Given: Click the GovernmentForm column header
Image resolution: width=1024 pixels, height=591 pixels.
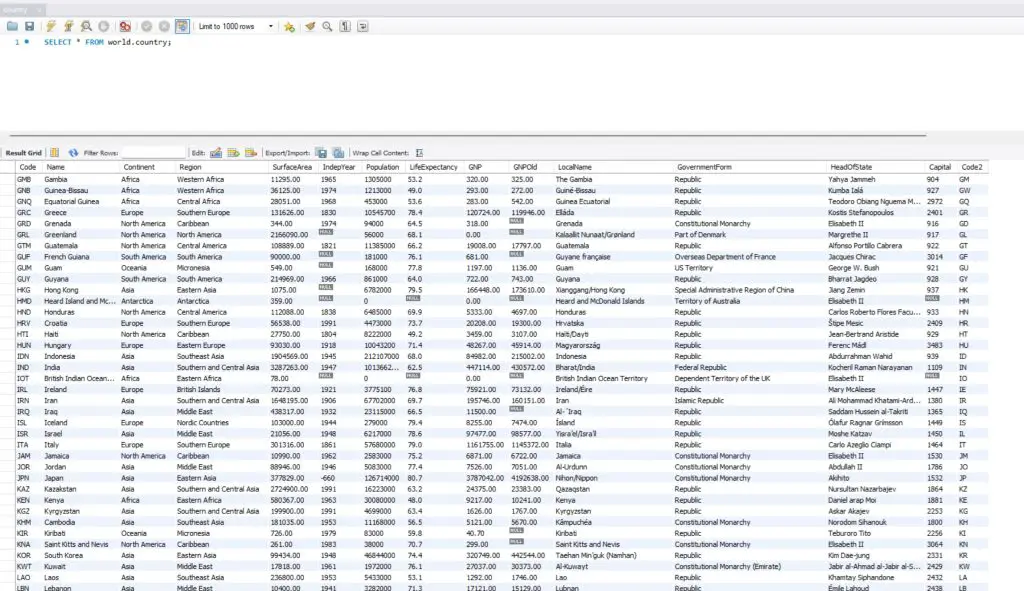Looking at the screenshot, I should pyautogui.click(x=704, y=167).
